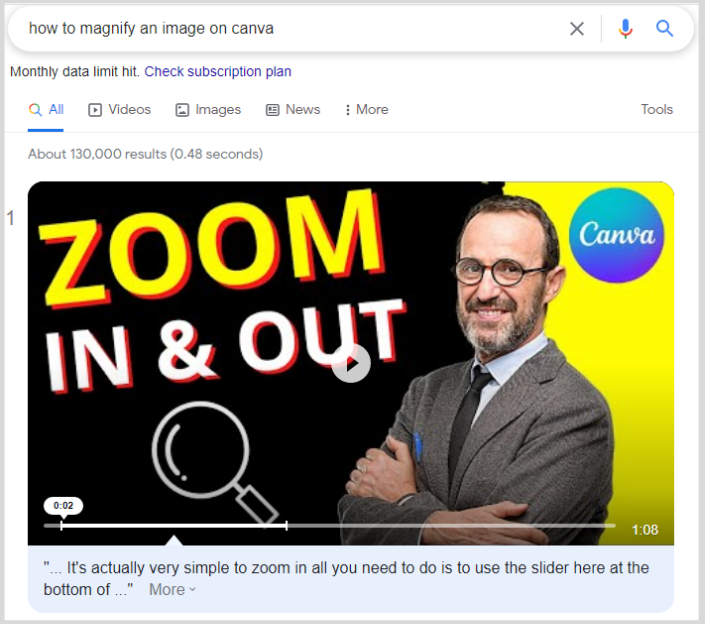
Task: Expand the More menu three-dots
Action: [x=347, y=110]
